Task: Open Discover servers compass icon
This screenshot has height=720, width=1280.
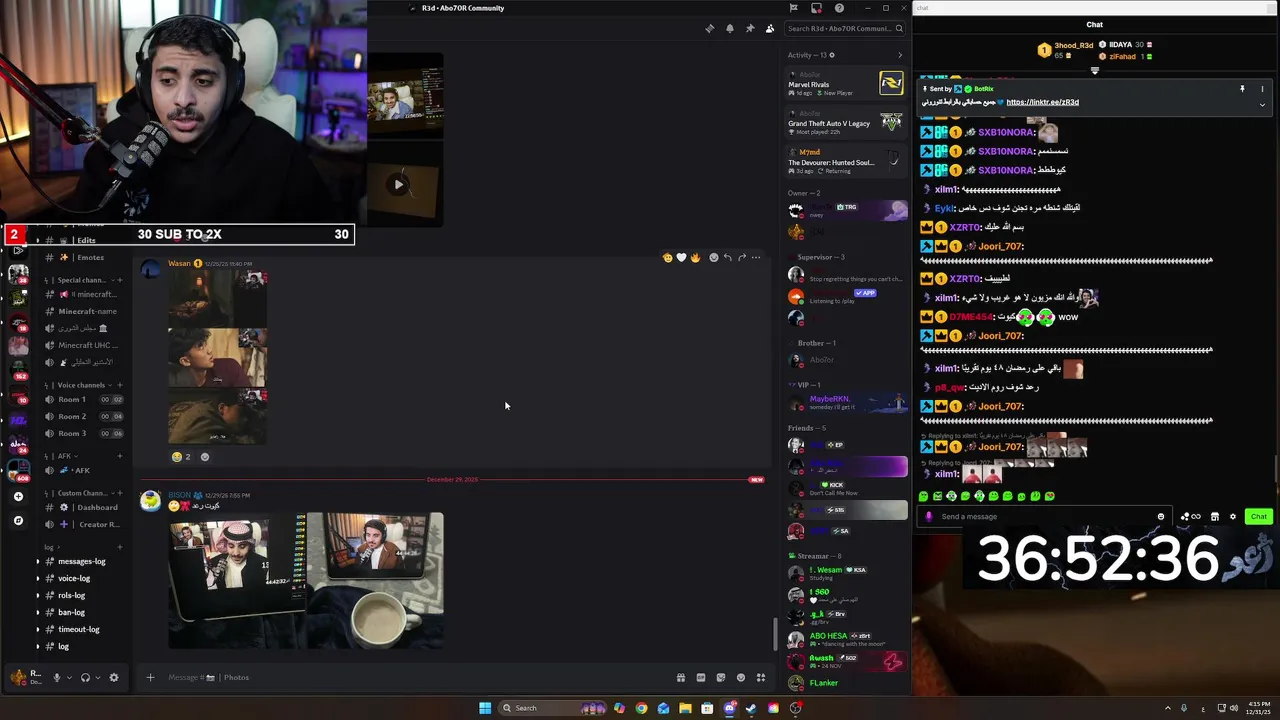Action: pos(18,520)
